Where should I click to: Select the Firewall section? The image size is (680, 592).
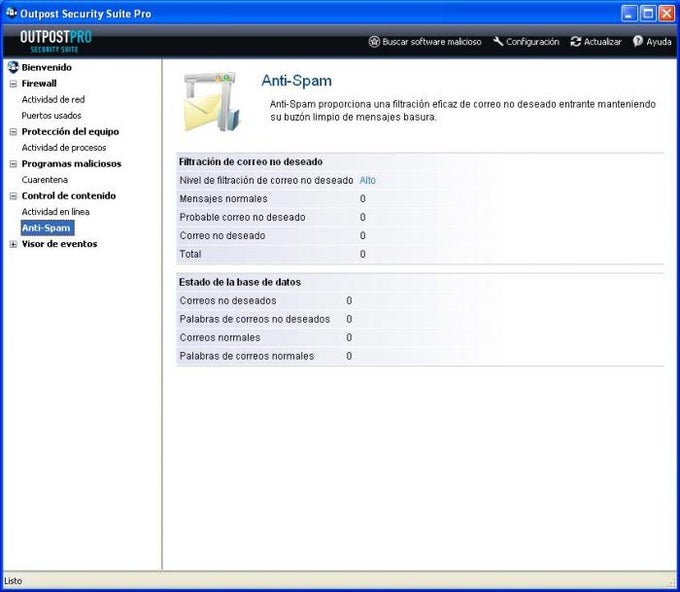click(x=39, y=83)
